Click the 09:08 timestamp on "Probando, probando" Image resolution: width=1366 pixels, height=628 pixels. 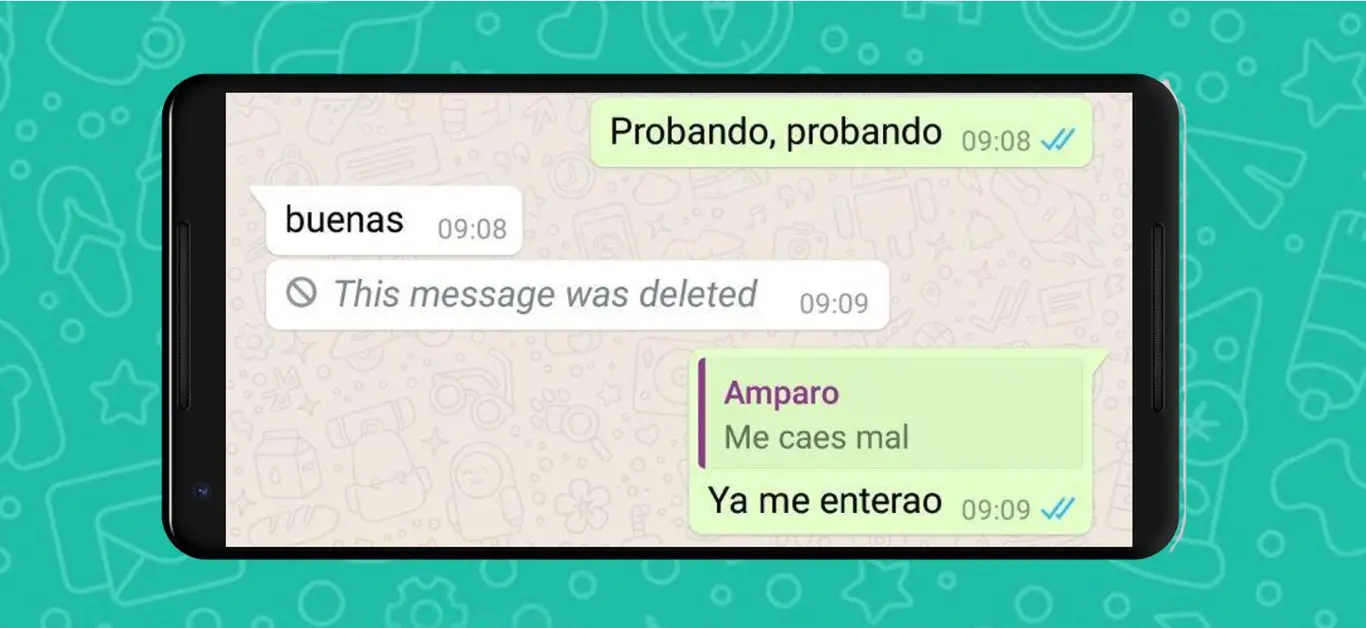[996, 141]
